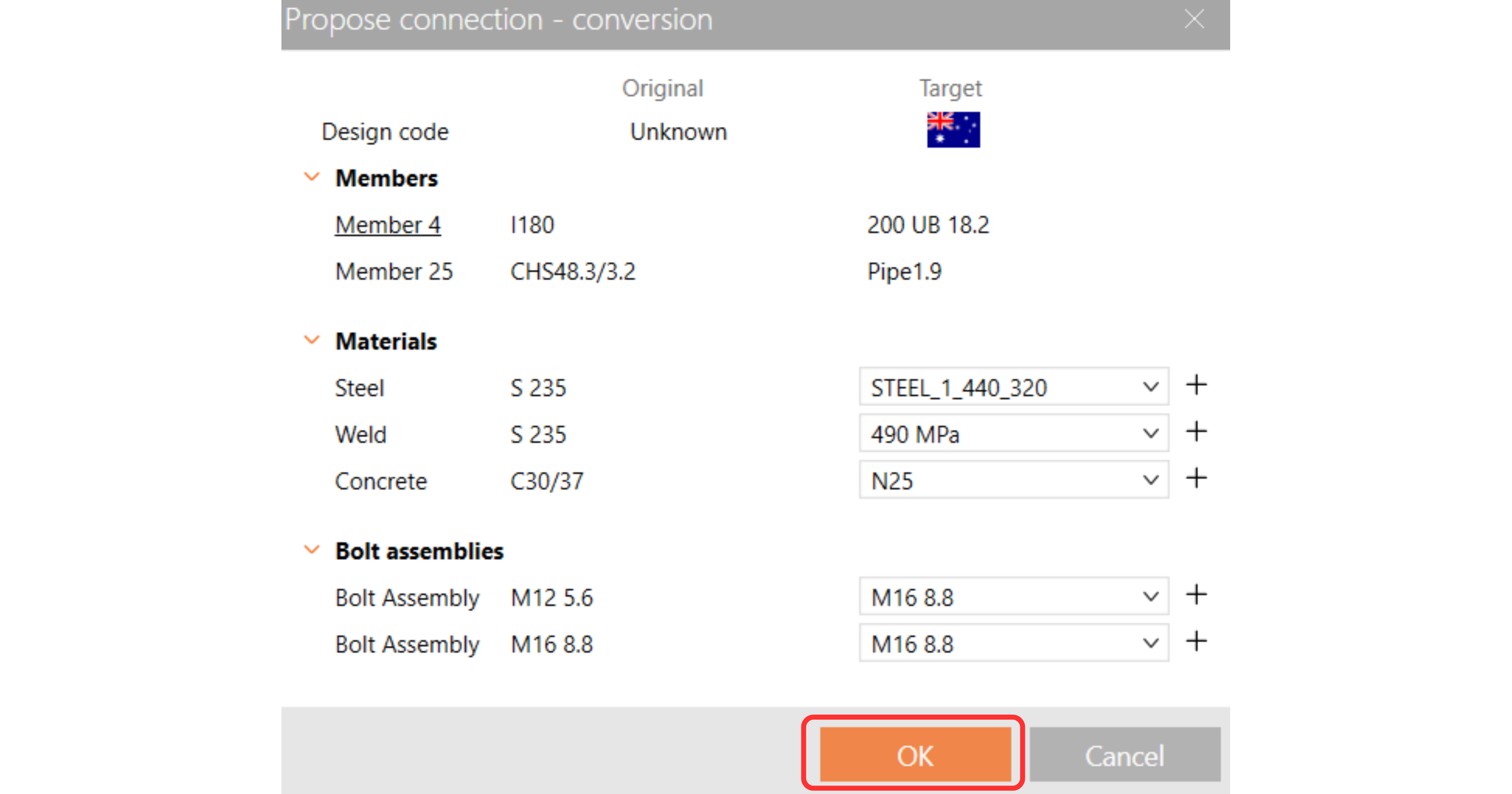Image resolution: width=1512 pixels, height=794 pixels.
Task: Collapse the Bolt assemblies section
Action: pyautogui.click(x=312, y=549)
